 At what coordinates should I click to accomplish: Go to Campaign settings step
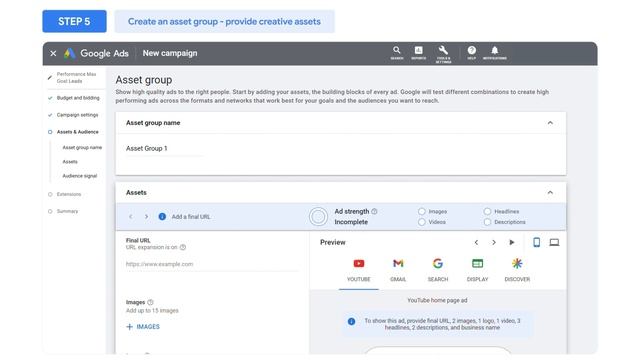78,115
